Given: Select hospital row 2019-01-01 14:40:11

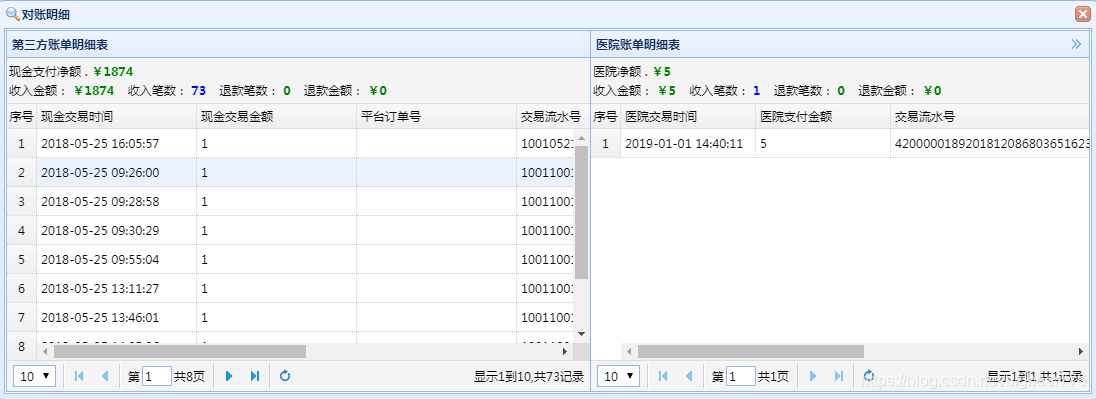Looking at the screenshot, I should pyautogui.click(x=841, y=143).
